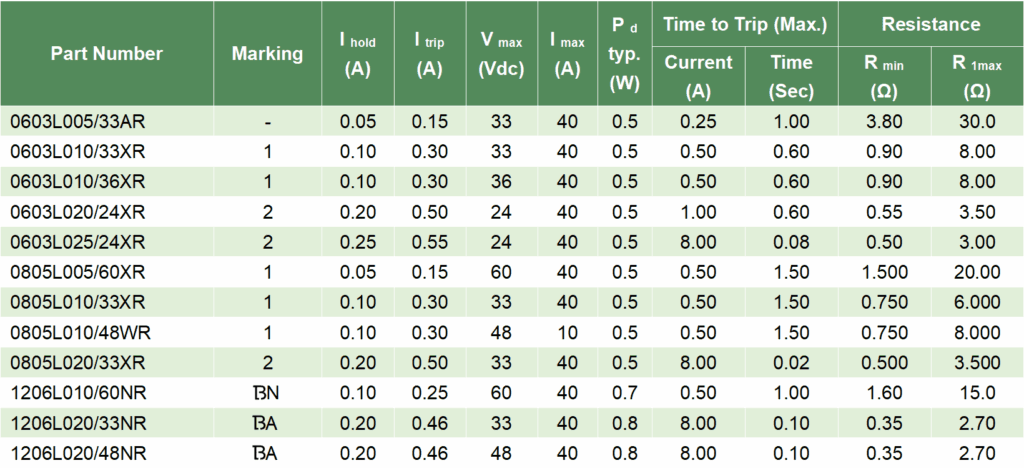Click the I hold (A) column header
This screenshot has width=1024, height=468.
tap(358, 55)
